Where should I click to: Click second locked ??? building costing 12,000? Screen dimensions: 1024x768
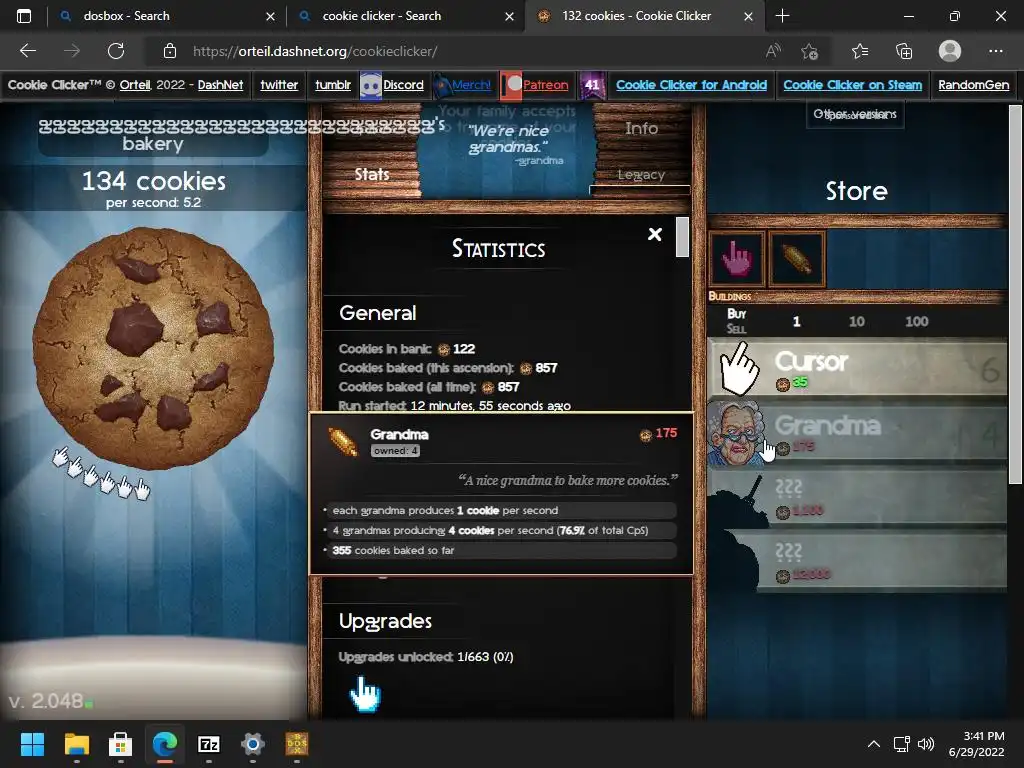[x=857, y=562]
